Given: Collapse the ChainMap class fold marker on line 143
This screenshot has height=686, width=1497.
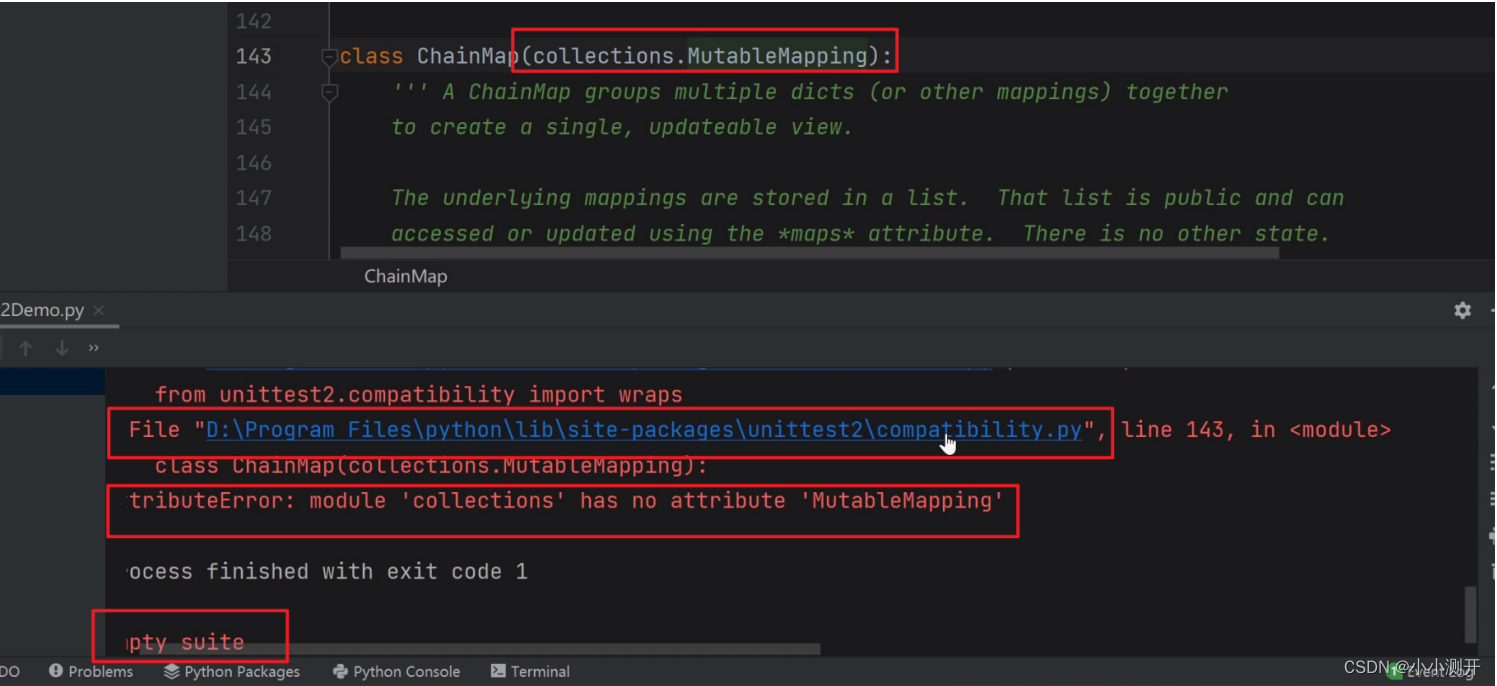Looking at the screenshot, I should point(329,57).
